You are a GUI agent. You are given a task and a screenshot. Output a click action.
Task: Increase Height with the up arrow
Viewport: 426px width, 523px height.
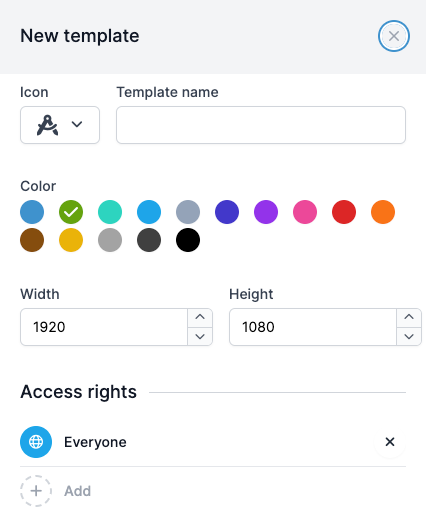(x=409, y=318)
